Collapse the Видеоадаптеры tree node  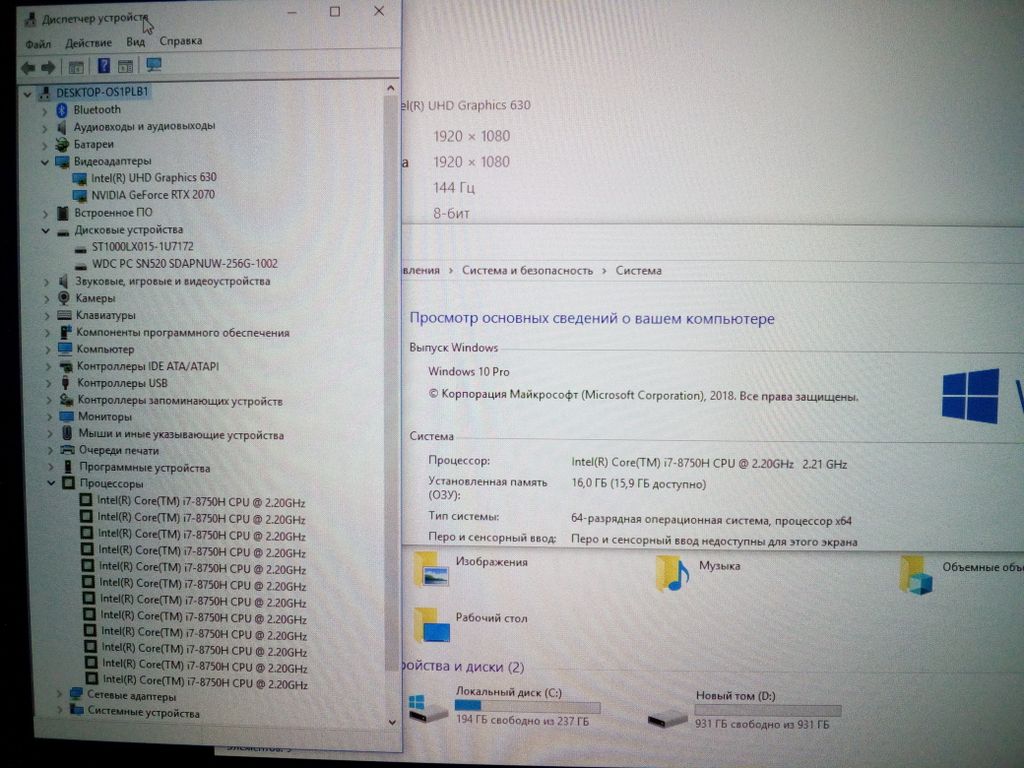(x=45, y=162)
